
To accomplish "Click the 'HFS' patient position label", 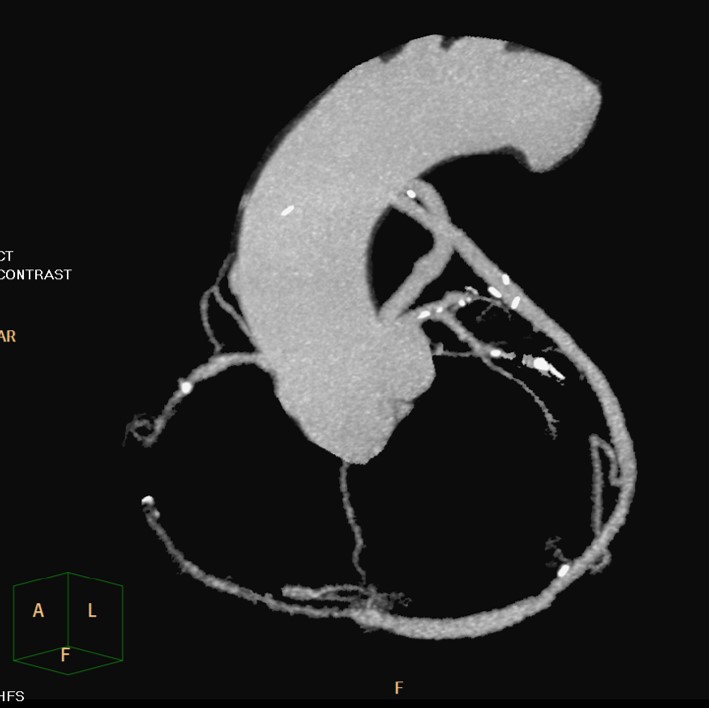I will coord(12,696).
